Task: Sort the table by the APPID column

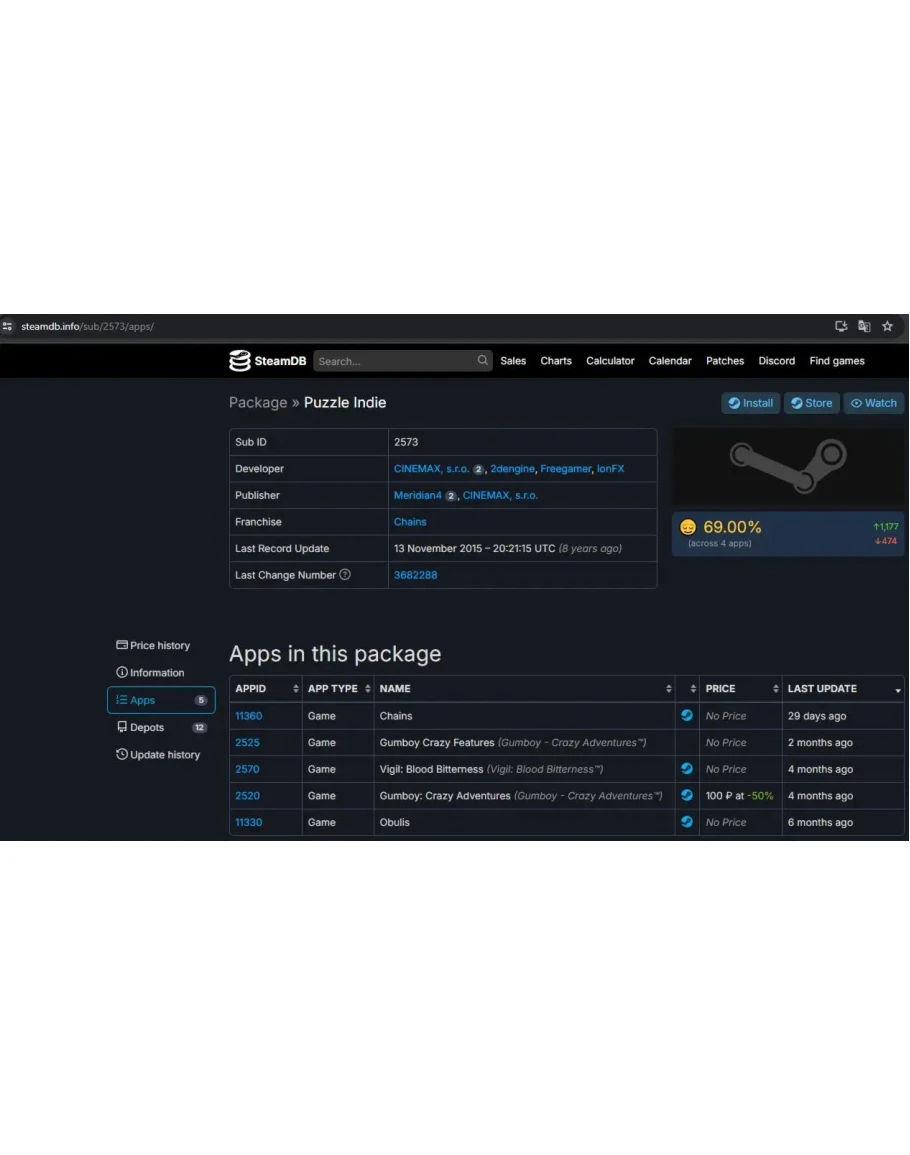Action: point(265,689)
